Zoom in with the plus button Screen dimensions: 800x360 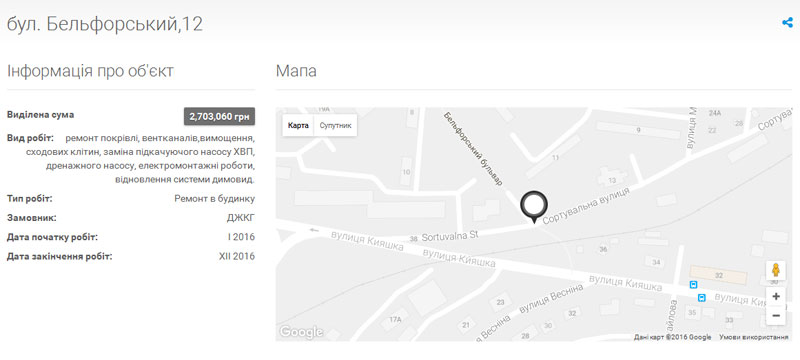[776, 296]
